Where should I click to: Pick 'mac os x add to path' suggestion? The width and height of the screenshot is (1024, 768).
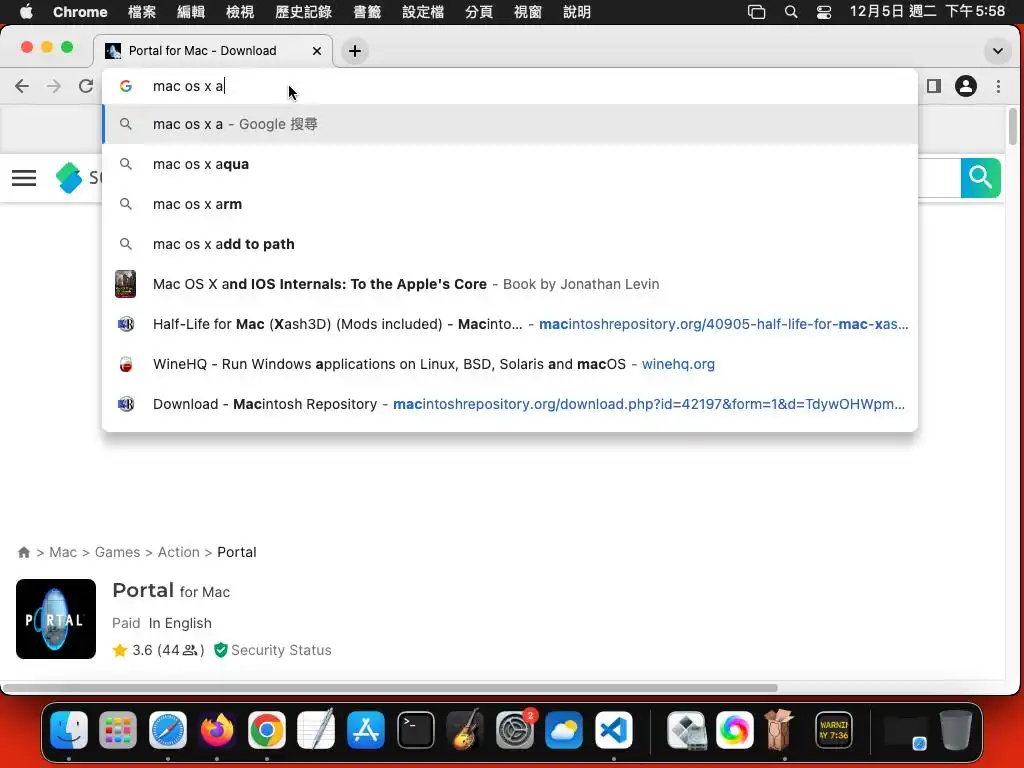click(509, 244)
